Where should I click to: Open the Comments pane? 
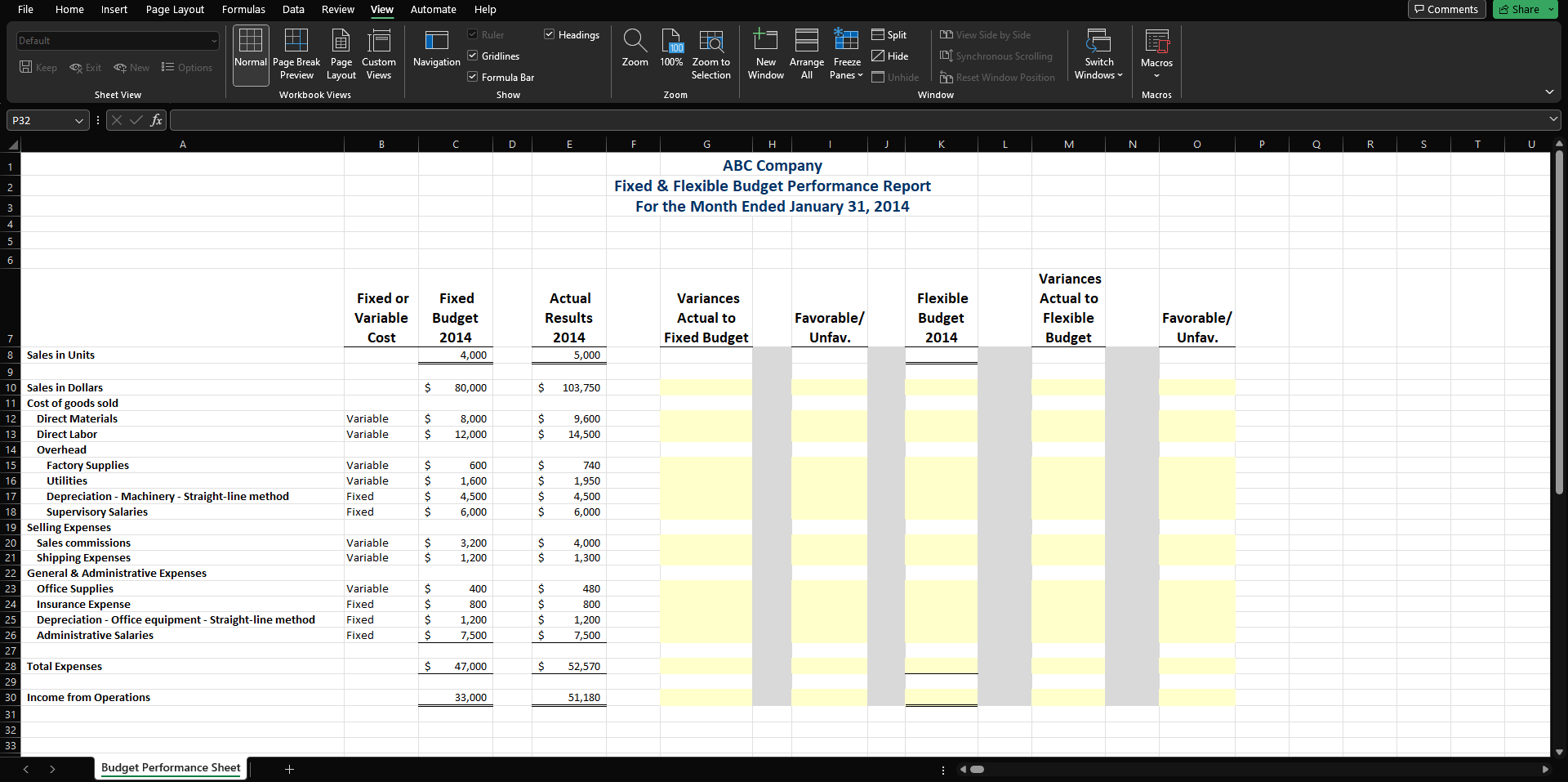(1445, 9)
